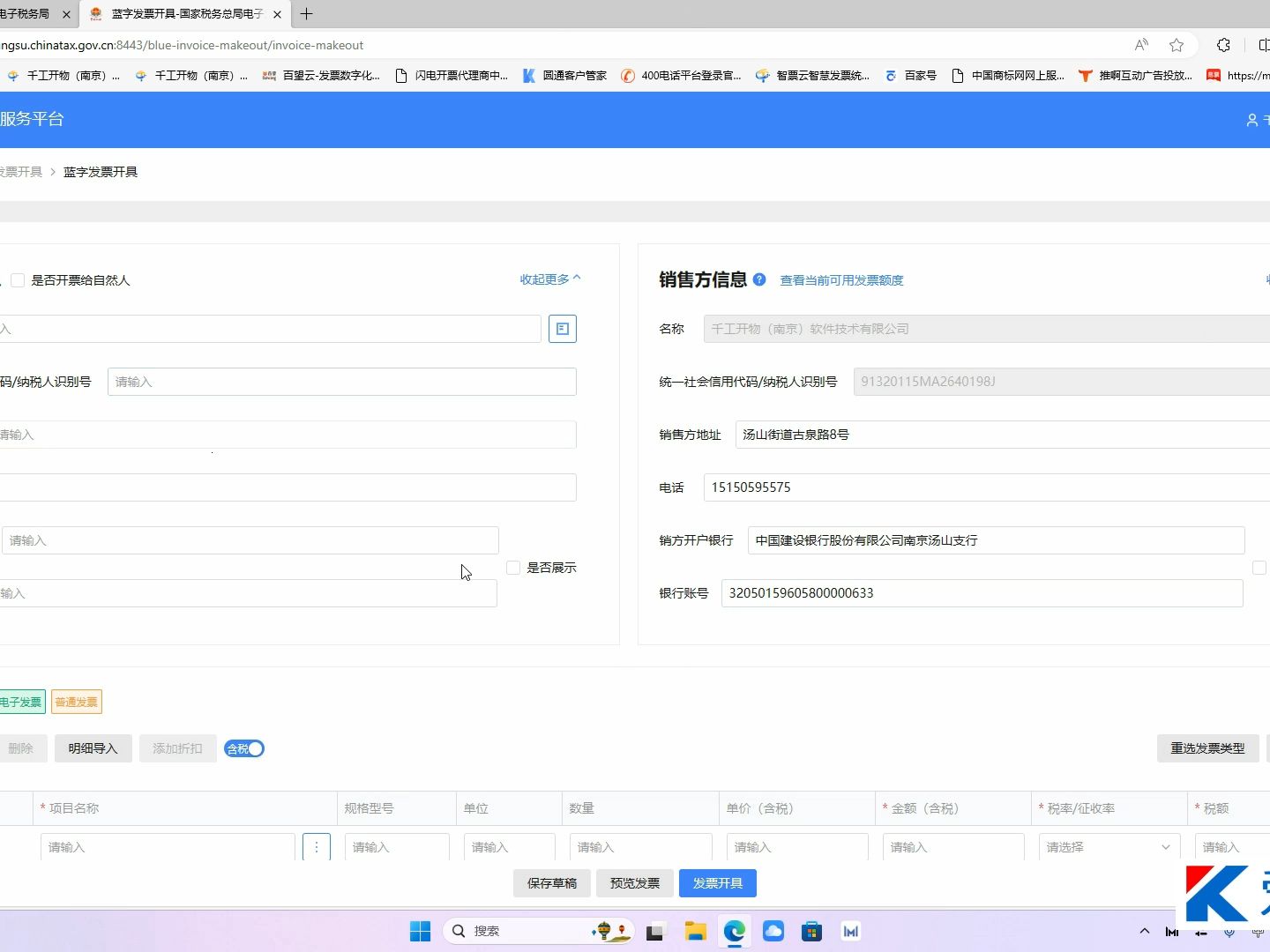The image size is (1270, 952).
Task: Switch to the 电子税务局 browser tab
Action: coord(35,14)
